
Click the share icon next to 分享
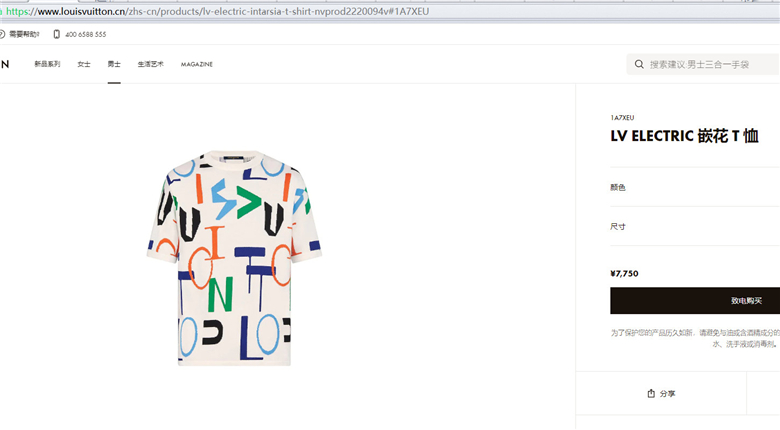pyautogui.click(x=651, y=393)
